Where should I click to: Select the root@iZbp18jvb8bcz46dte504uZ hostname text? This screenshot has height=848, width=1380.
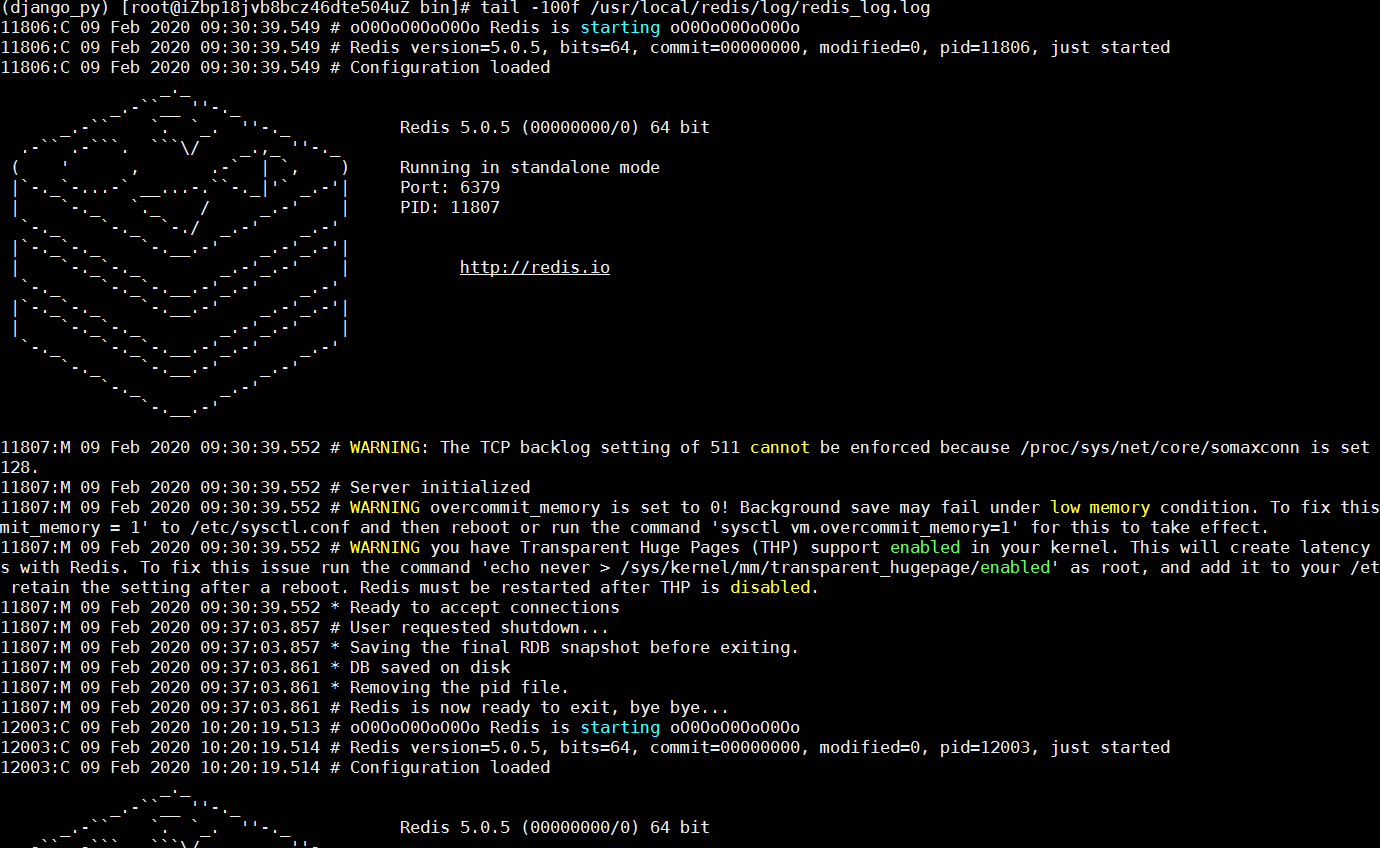tap(270, 8)
